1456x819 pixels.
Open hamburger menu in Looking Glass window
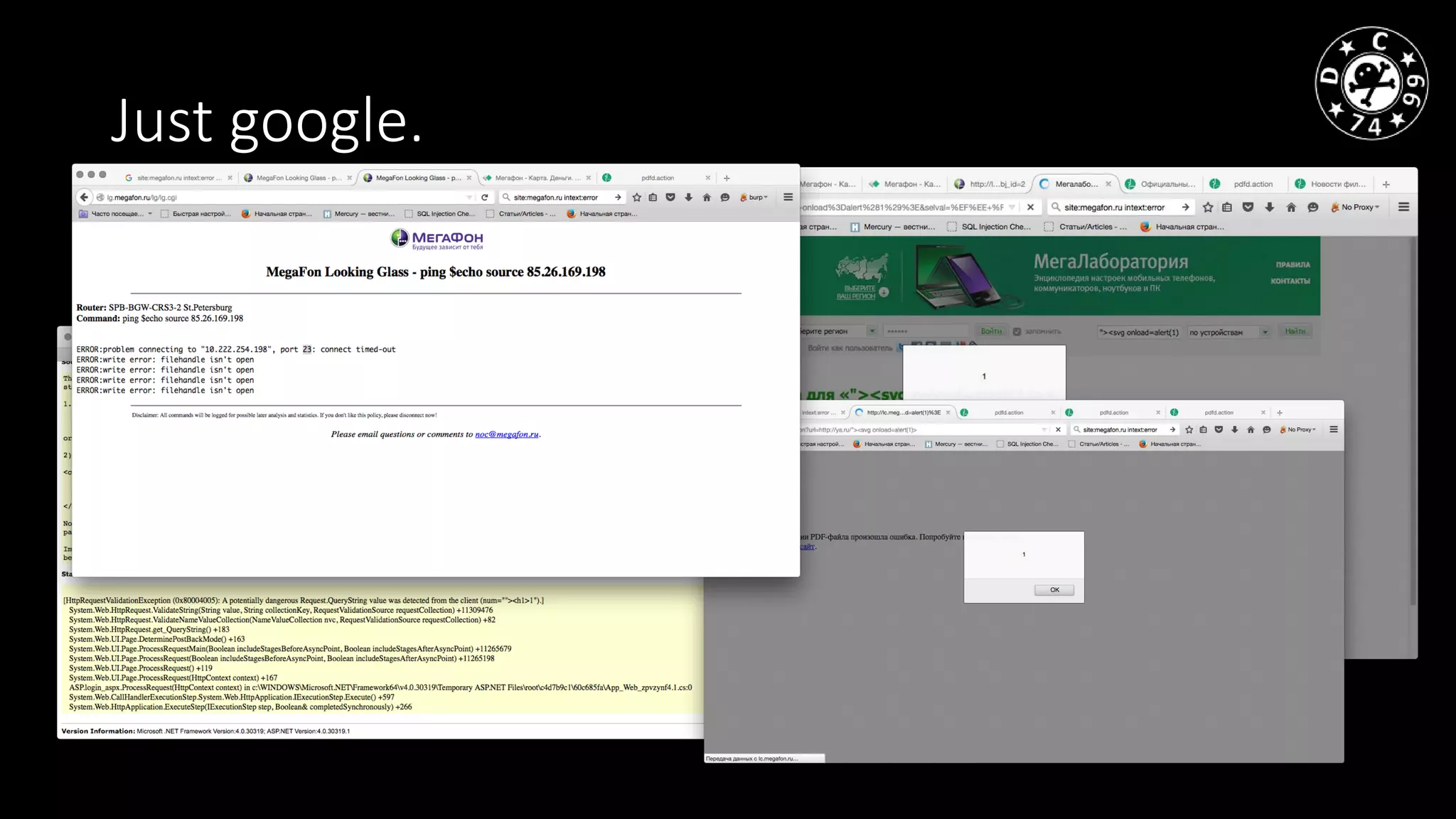pos(788,197)
